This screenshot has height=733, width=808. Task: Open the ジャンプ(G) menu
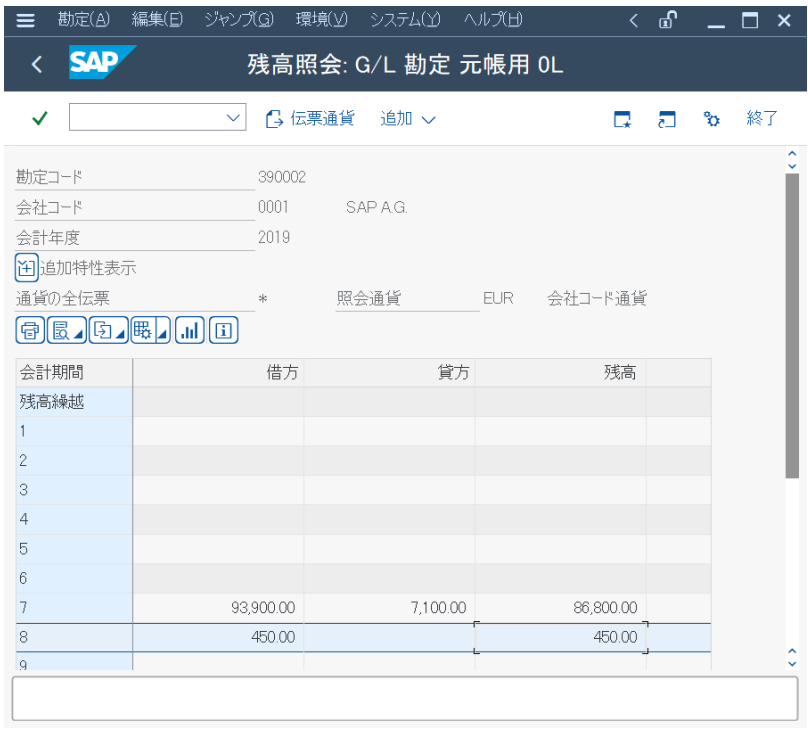(239, 20)
